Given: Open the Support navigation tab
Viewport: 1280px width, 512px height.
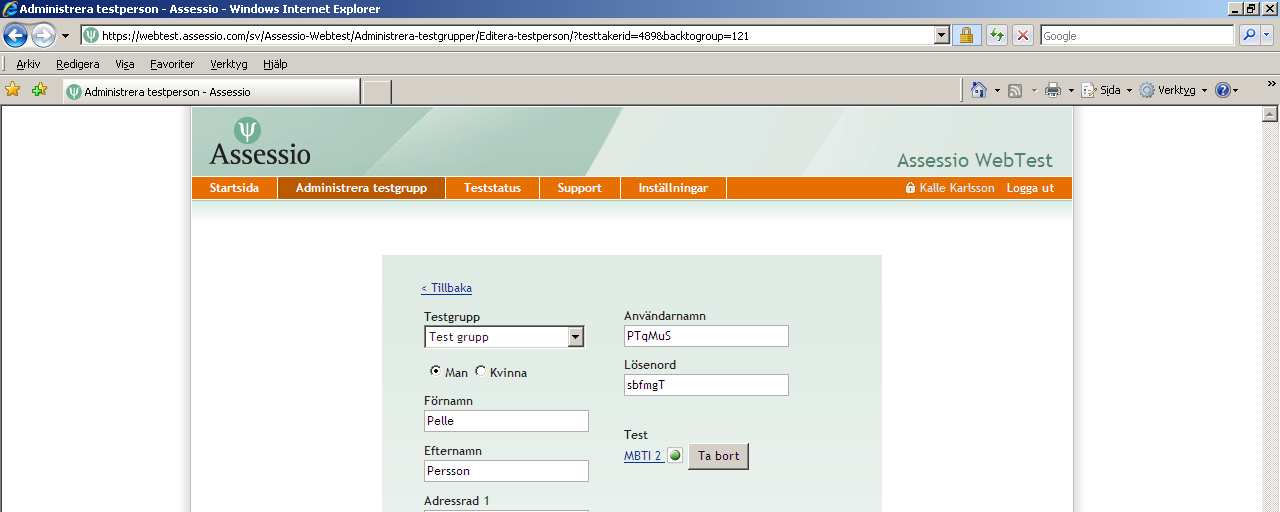Looking at the screenshot, I should (x=579, y=188).
